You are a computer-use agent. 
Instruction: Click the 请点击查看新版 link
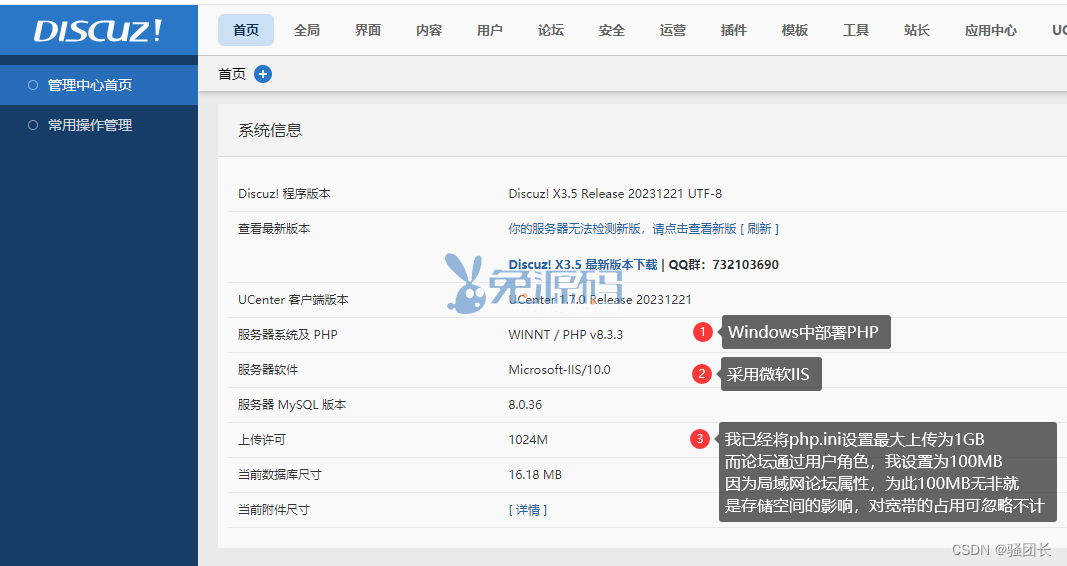point(694,229)
